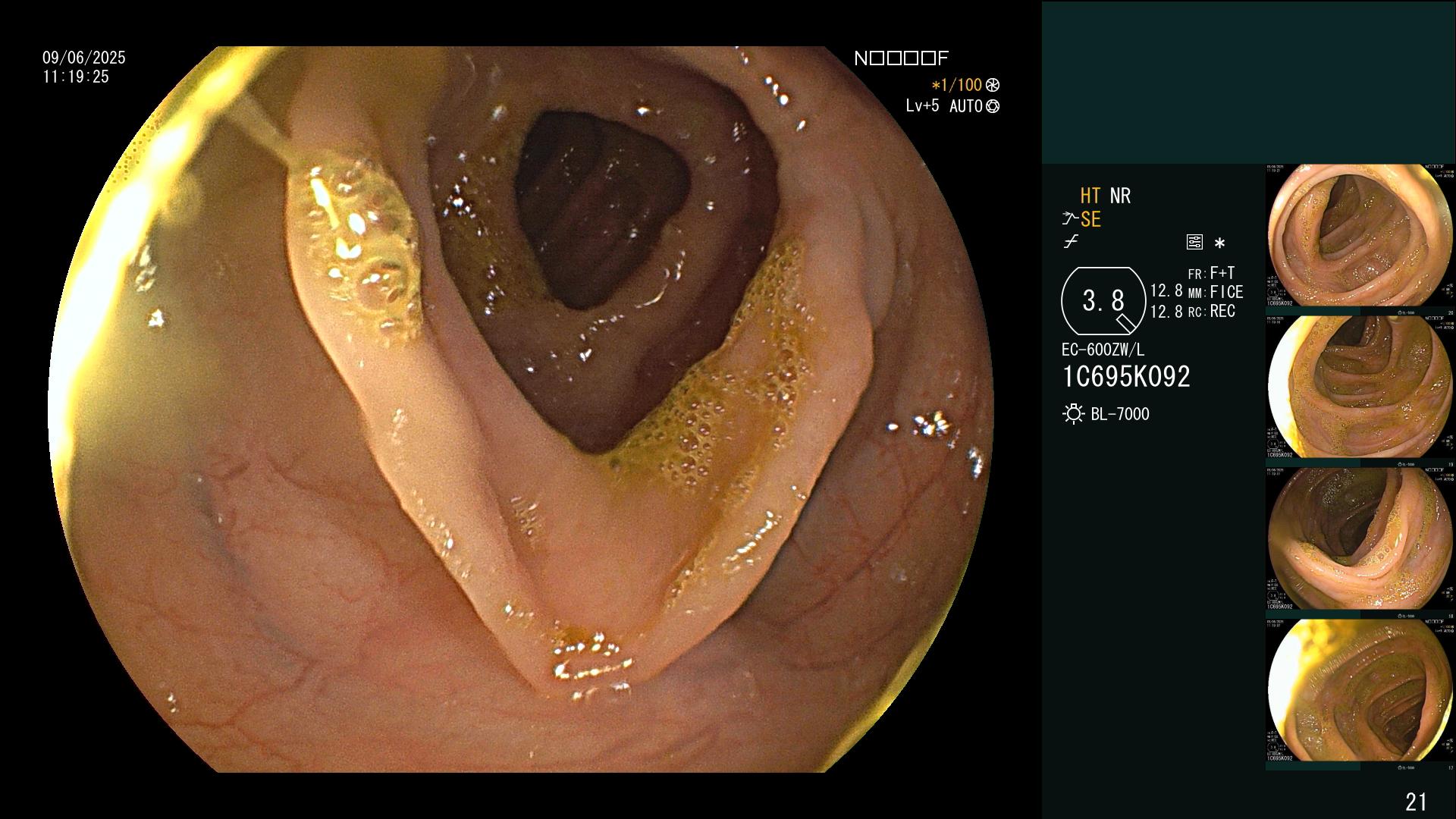Click the MM: FICE setting
Image resolution: width=1456 pixels, height=819 pixels.
(x=1216, y=292)
